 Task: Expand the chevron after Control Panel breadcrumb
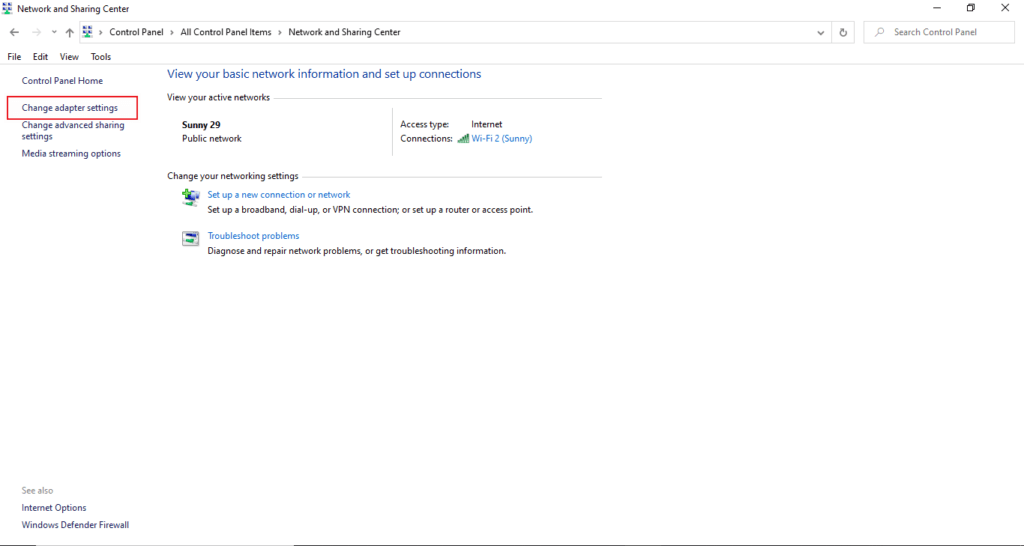(172, 32)
